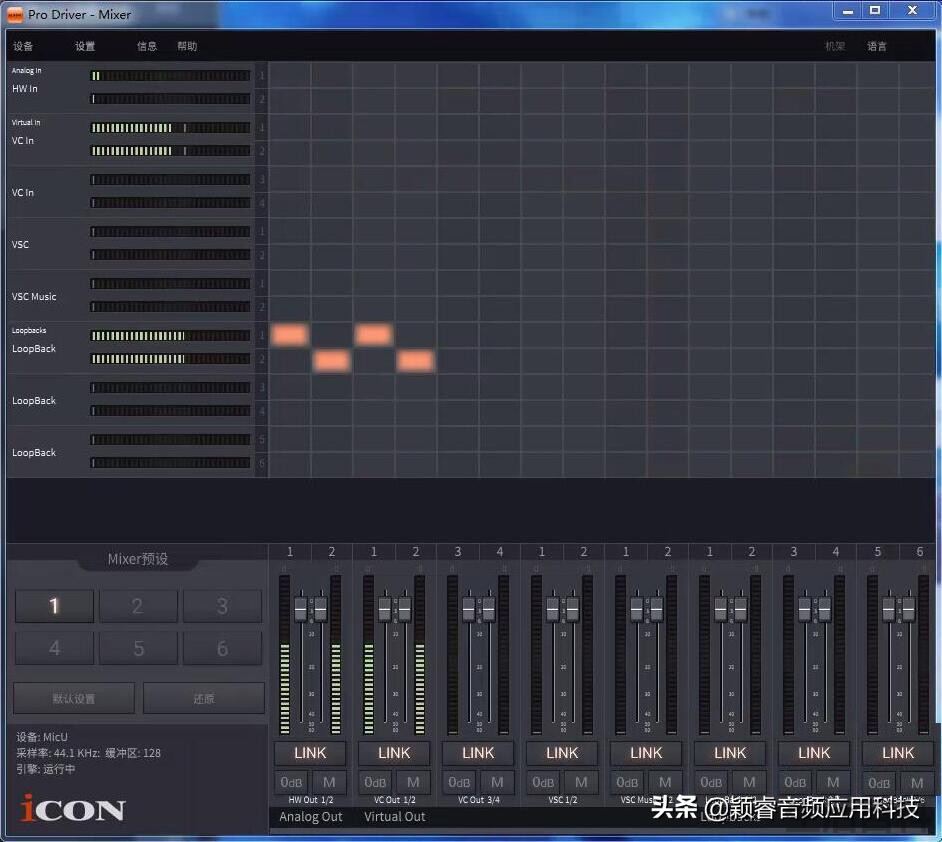Screen dimensions: 942x842
Task: Toggle LoopBack 2 to VC Out 2 routing cell
Action: click(416, 361)
